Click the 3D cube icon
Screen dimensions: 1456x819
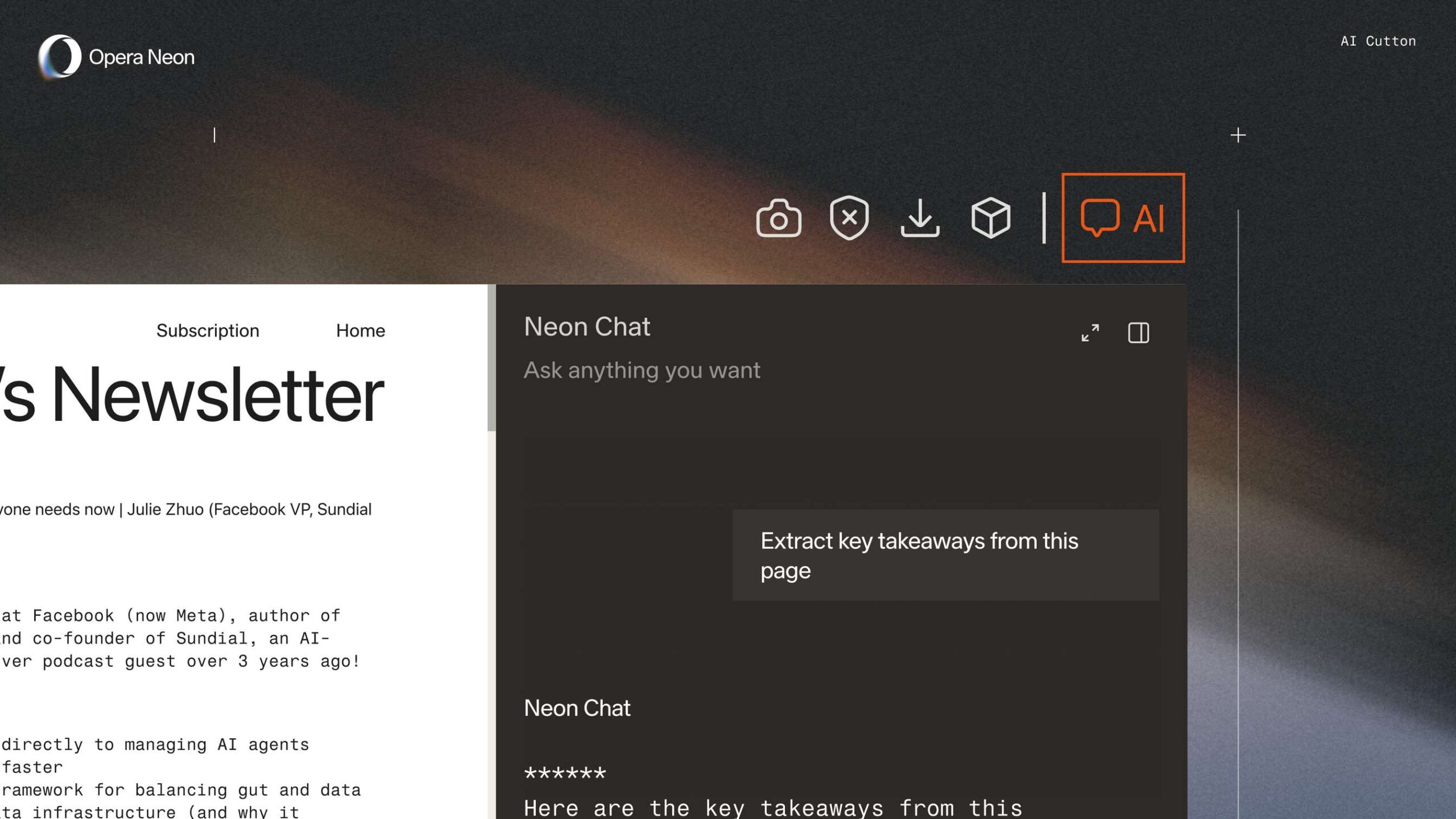point(990,218)
